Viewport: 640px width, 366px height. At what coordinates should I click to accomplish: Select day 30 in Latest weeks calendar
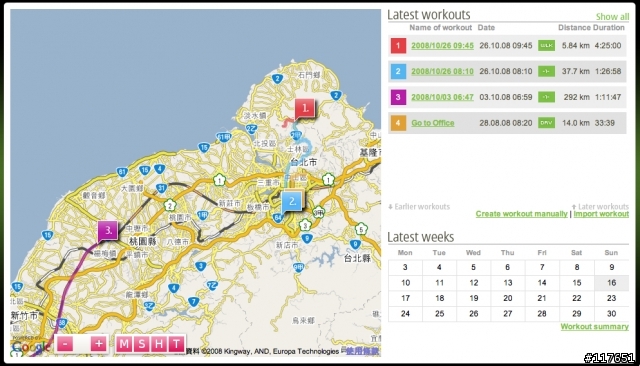pyautogui.click(x=611, y=314)
